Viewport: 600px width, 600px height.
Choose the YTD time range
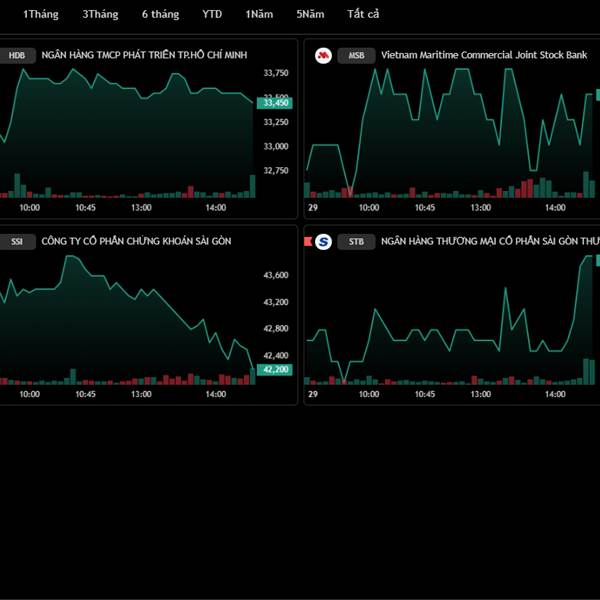[x=212, y=15]
